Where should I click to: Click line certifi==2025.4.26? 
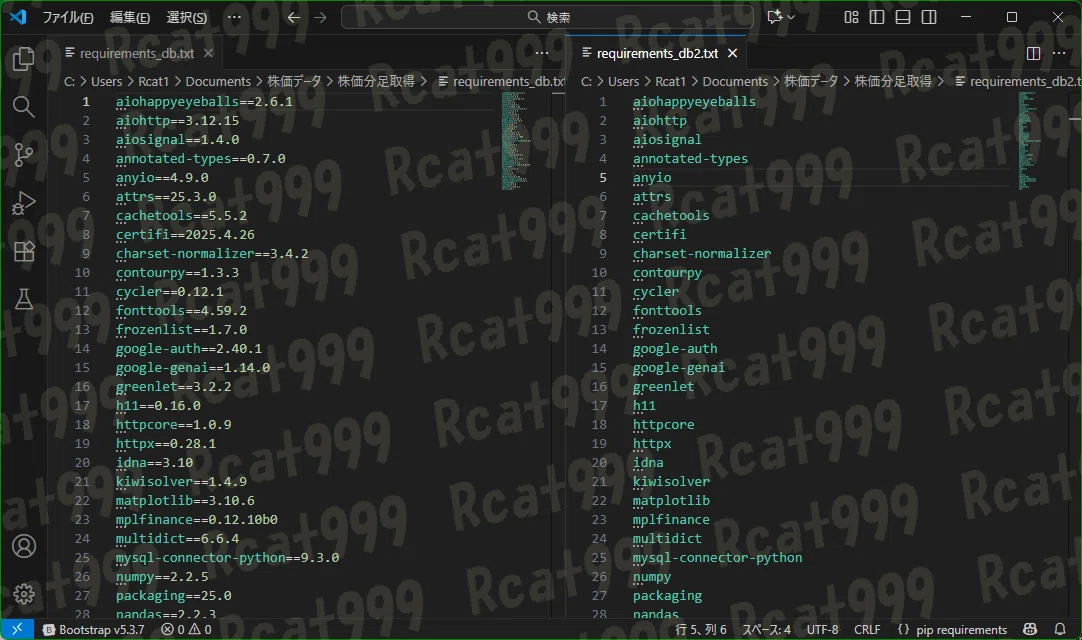[185, 235]
